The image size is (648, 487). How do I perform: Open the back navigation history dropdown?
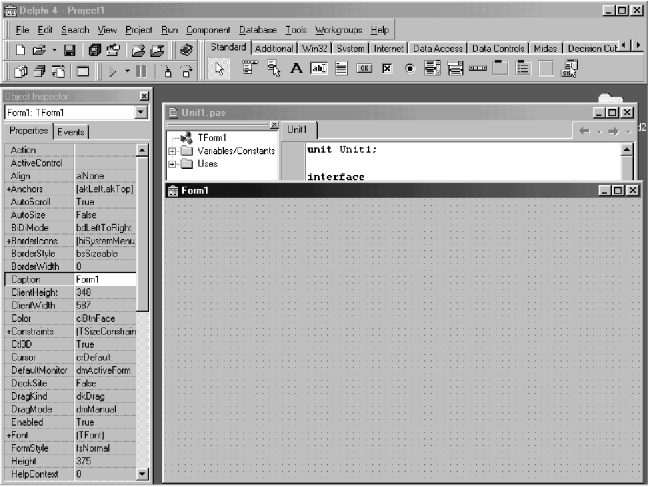click(599, 132)
